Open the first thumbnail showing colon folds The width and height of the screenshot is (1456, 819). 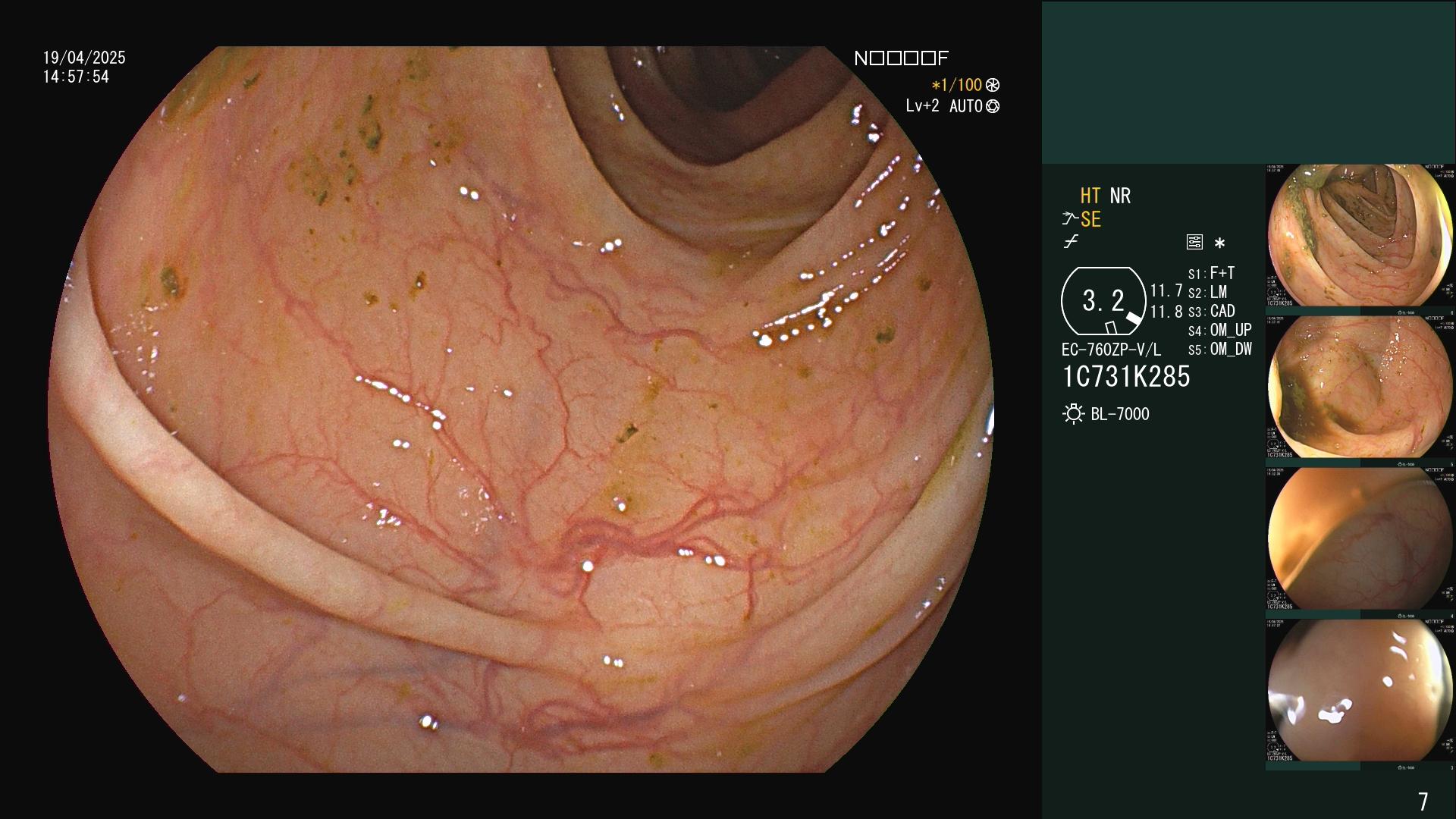tap(1360, 235)
